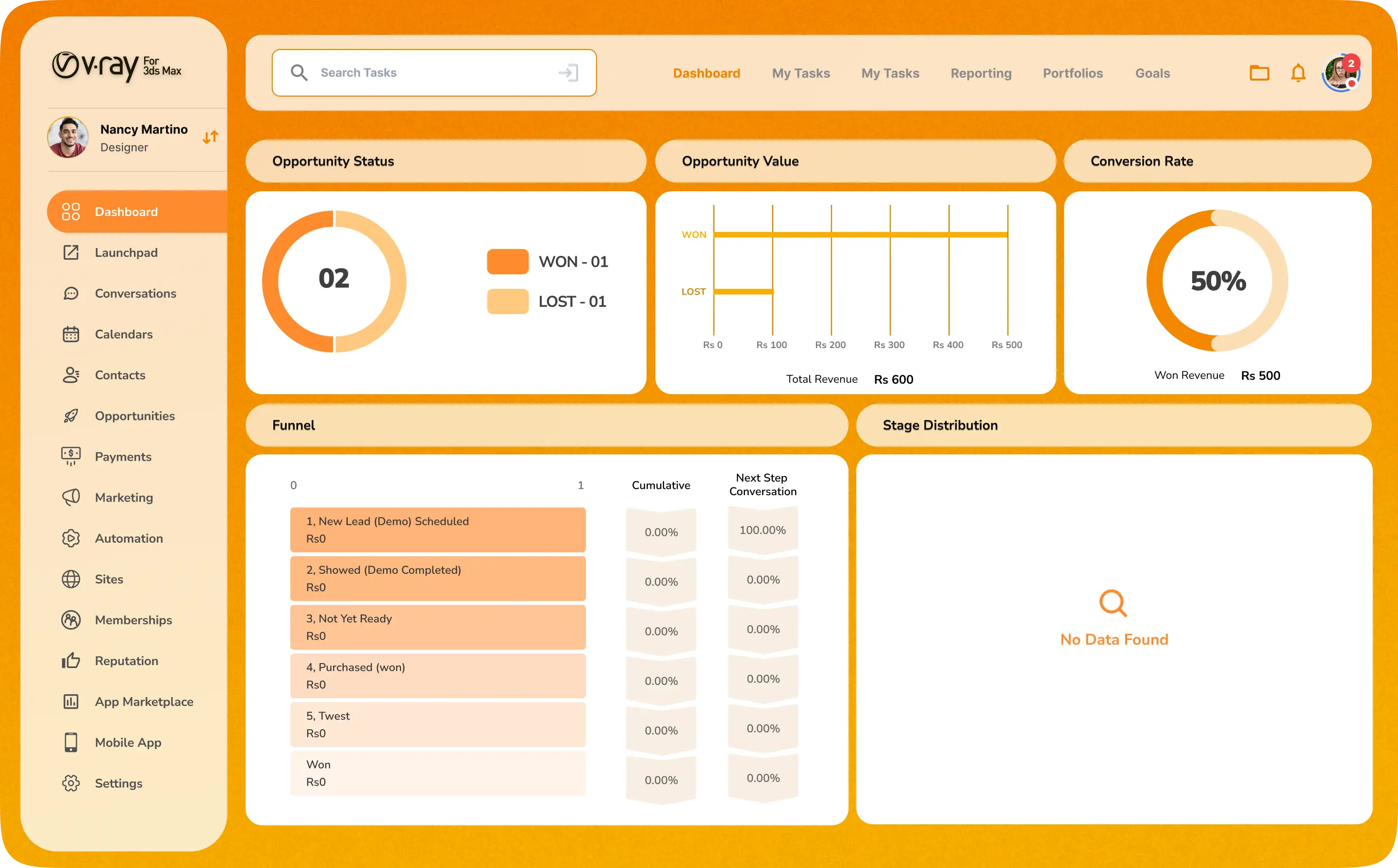Open Automation in the sidebar
1398x868 pixels.
coord(129,538)
